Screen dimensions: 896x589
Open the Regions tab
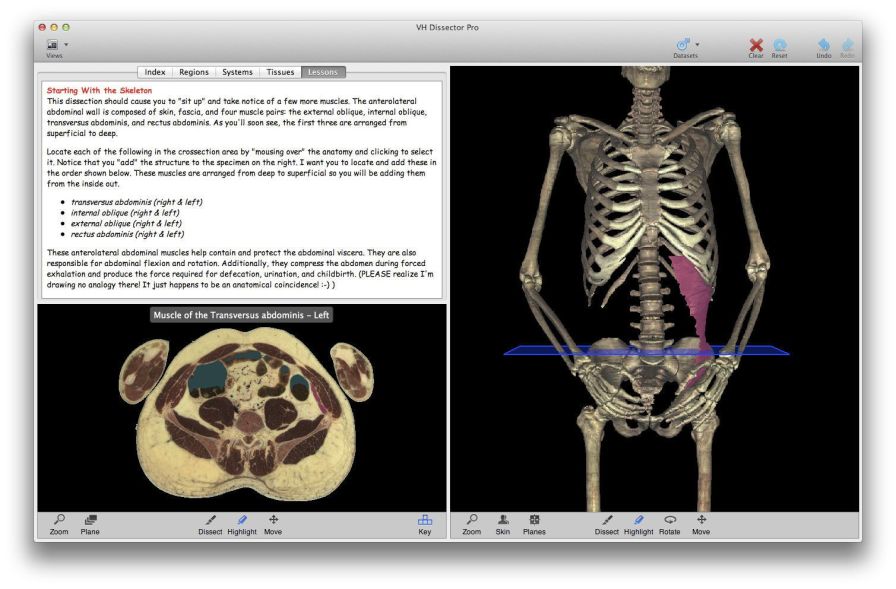pos(194,71)
